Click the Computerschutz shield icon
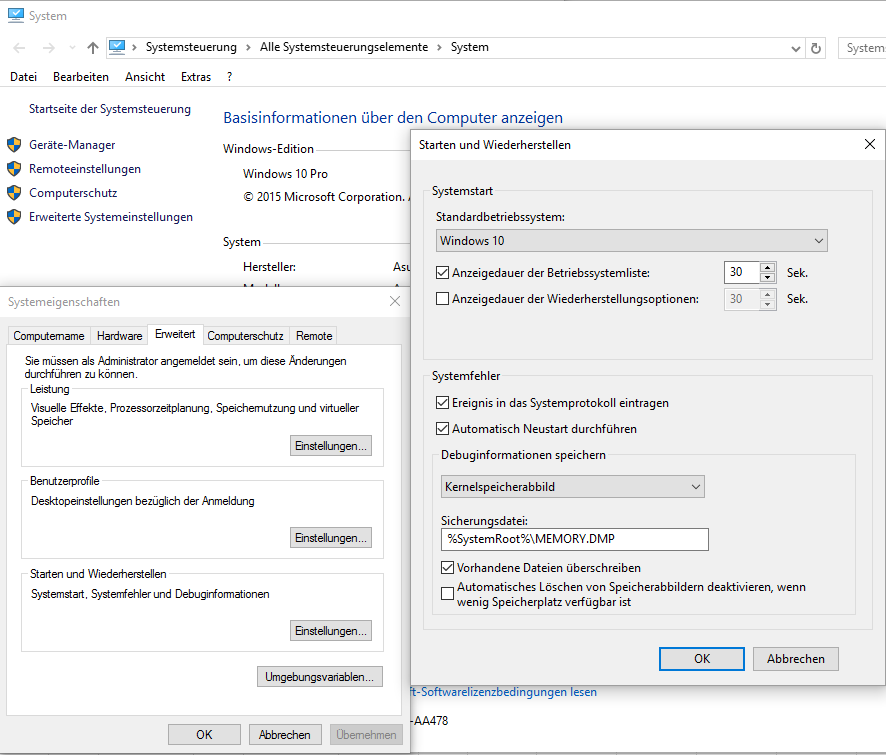Screen dimensions: 886x755 click(14, 193)
